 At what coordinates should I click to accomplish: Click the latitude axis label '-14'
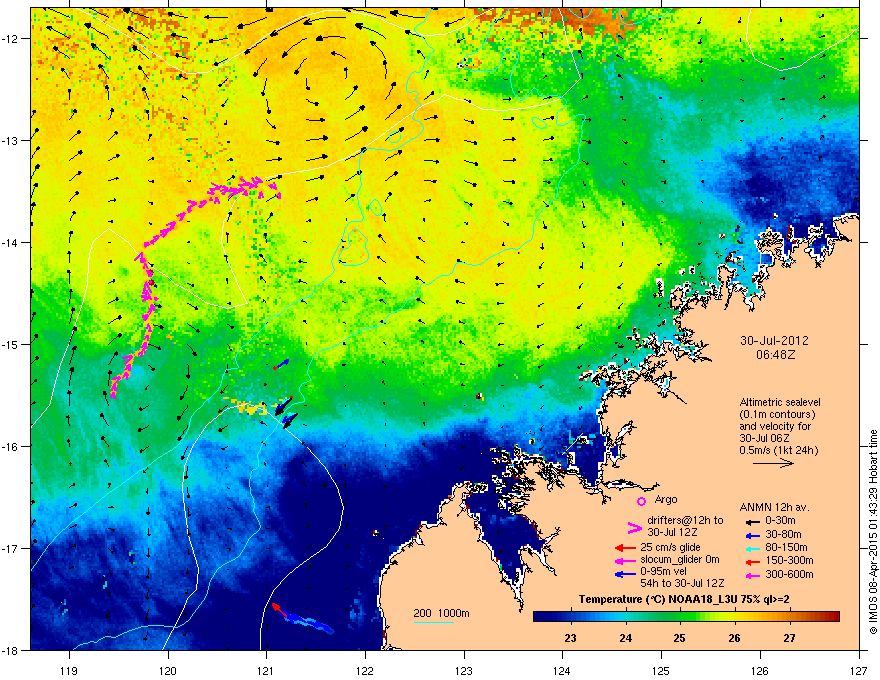(10, 242)
